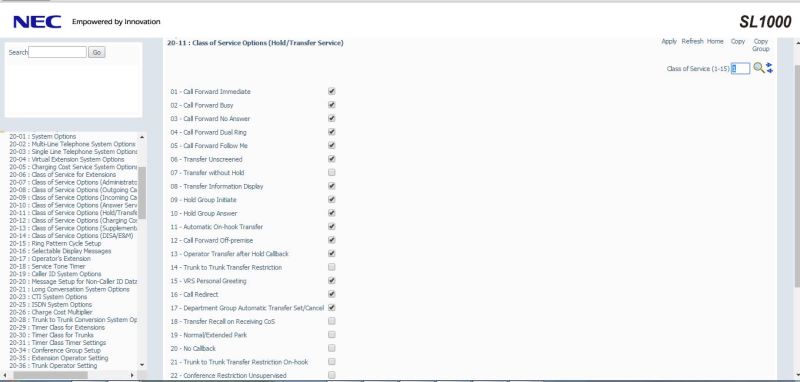This screenshot has width=800, height=382.
Task: Check Trunk to Trunk Transfer Restriction On-hook
Action: coord(332,362)
